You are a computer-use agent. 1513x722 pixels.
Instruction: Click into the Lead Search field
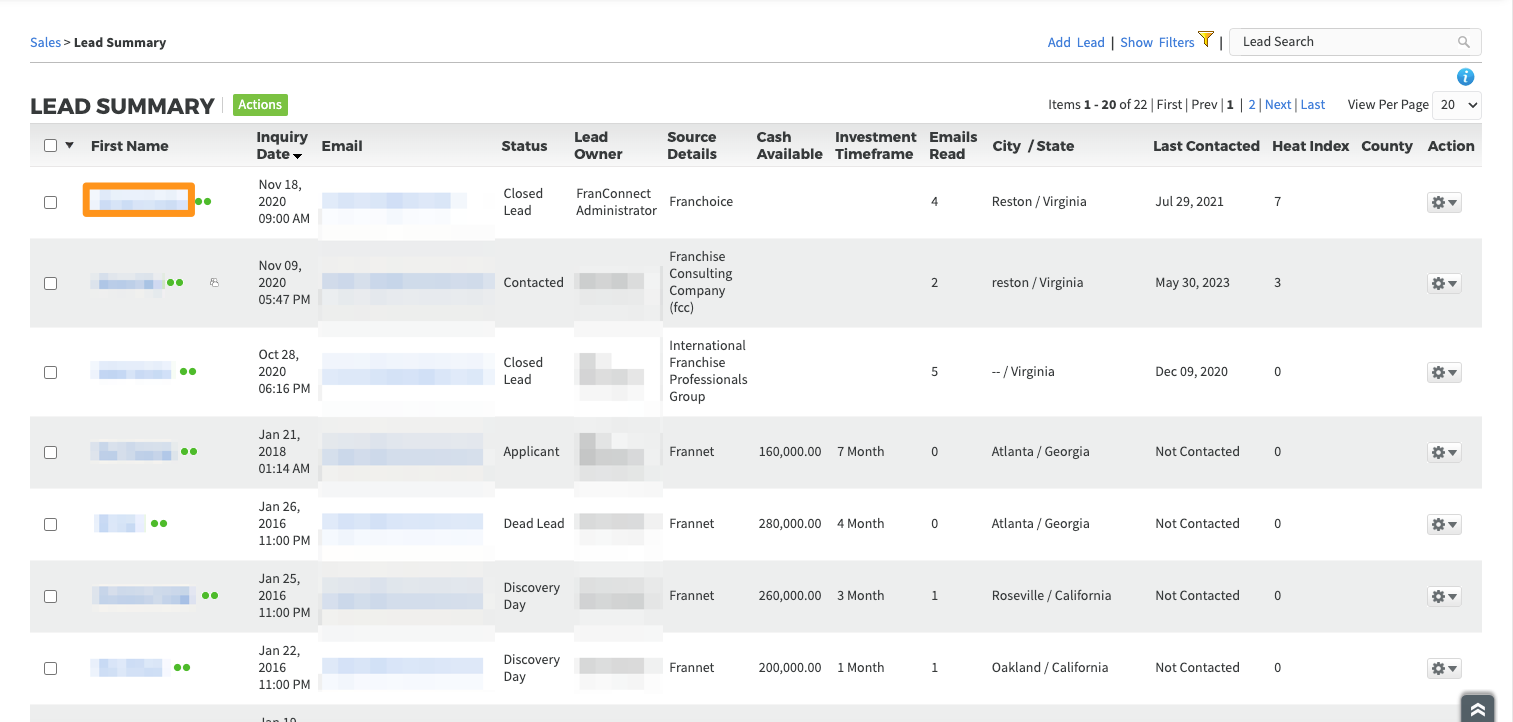(1340, 42)
